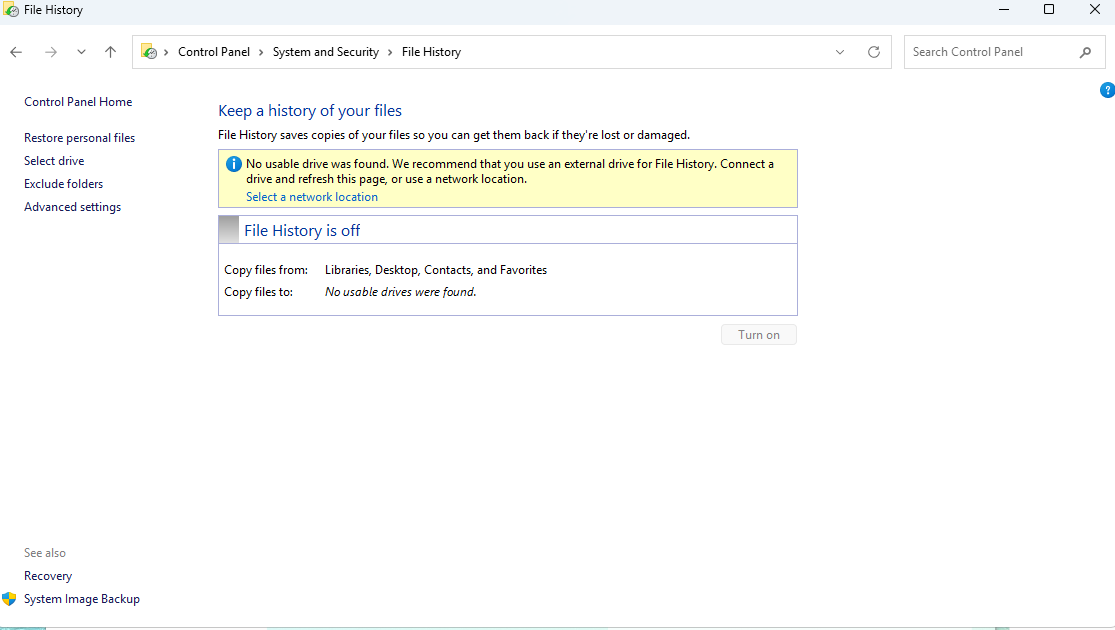Image resolution: width=1115 pixels, height=630 pixels.
Task: Click Restore personal files
Action: (79, 137)
